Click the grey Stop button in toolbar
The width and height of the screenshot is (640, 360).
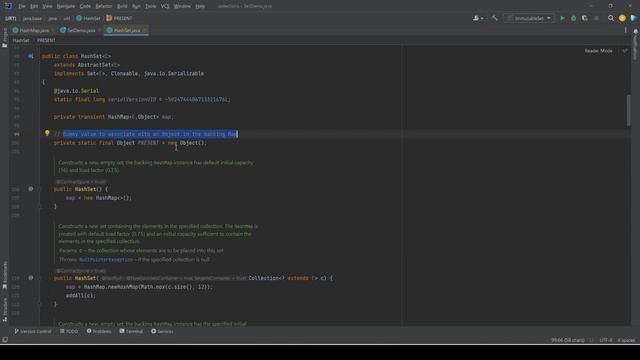point(596,18)
